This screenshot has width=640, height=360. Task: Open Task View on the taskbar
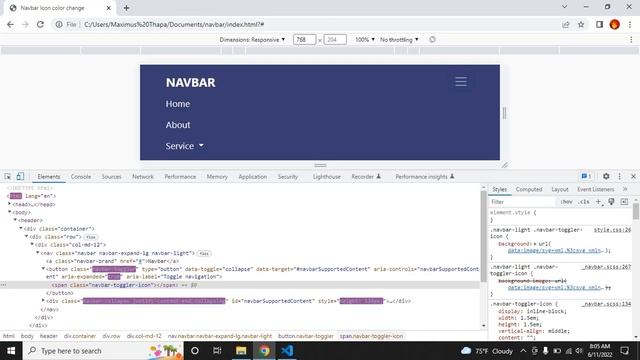(217, 351)
